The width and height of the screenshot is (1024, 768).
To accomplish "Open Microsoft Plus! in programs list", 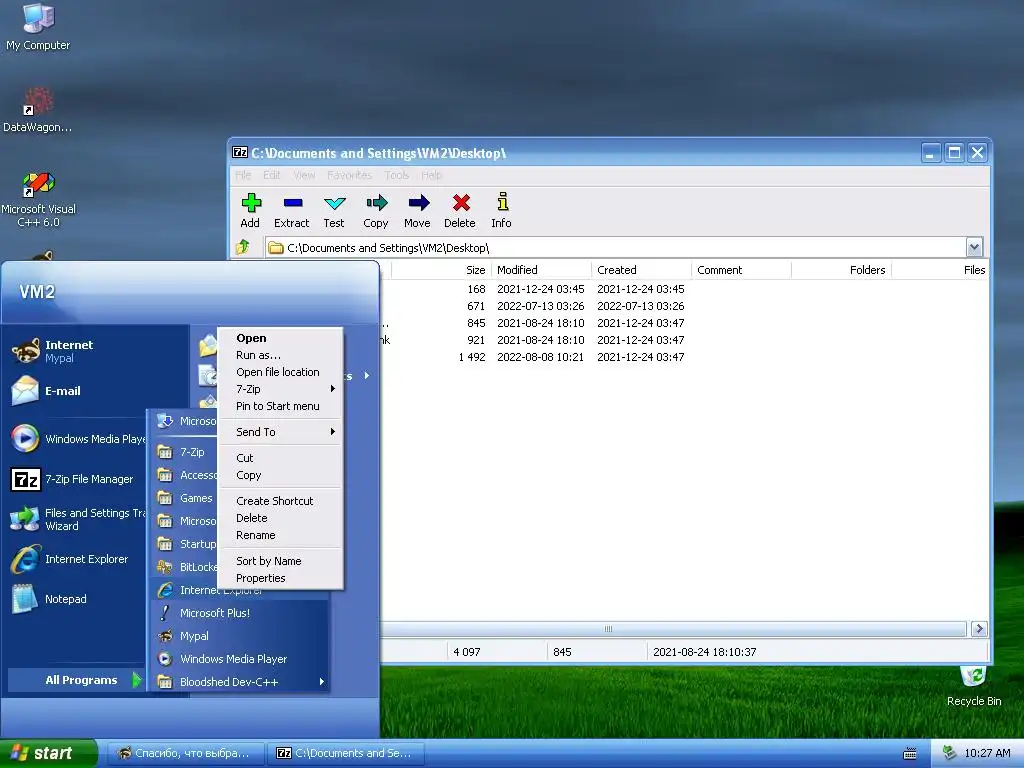I will tap(238, 613).
